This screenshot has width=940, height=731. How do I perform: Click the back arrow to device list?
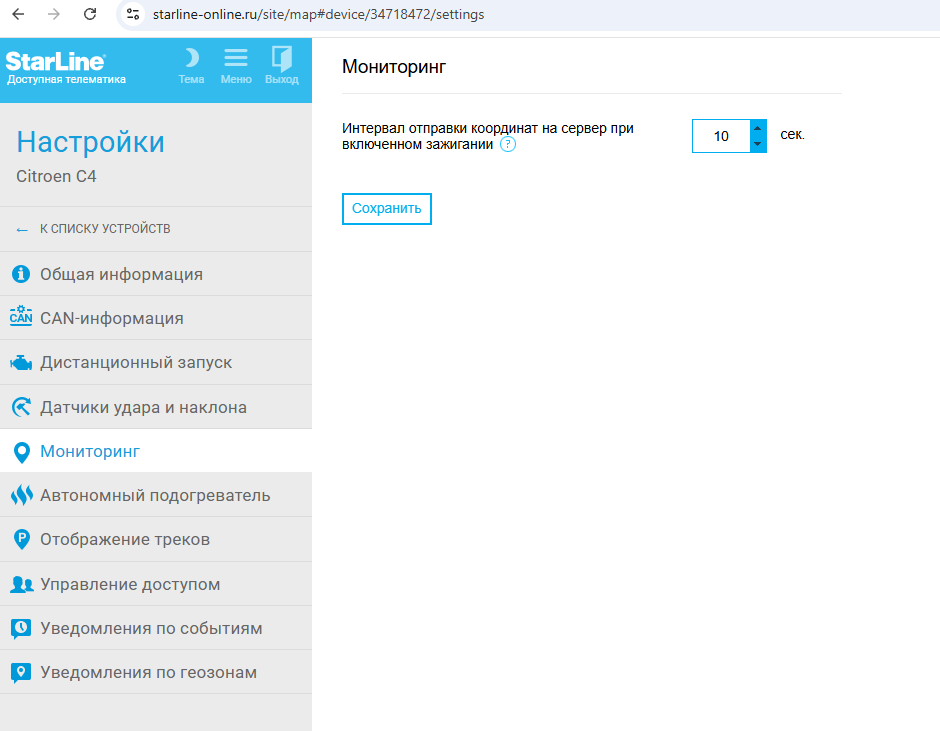pos(22,230)
